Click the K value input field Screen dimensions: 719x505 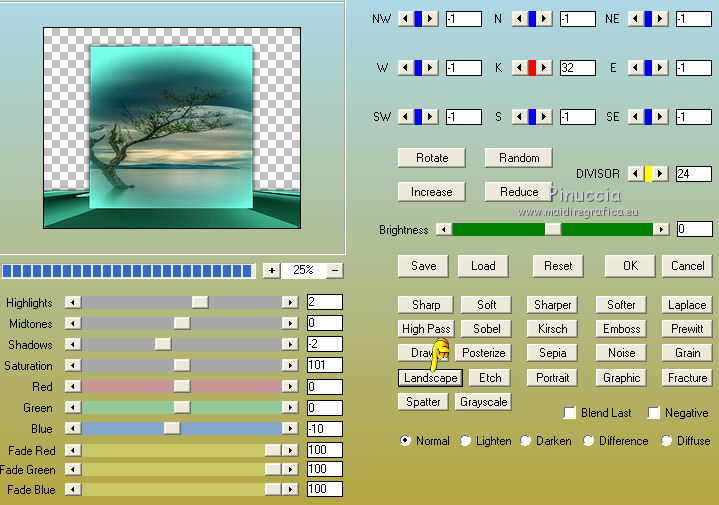click(x=578, y=68)
